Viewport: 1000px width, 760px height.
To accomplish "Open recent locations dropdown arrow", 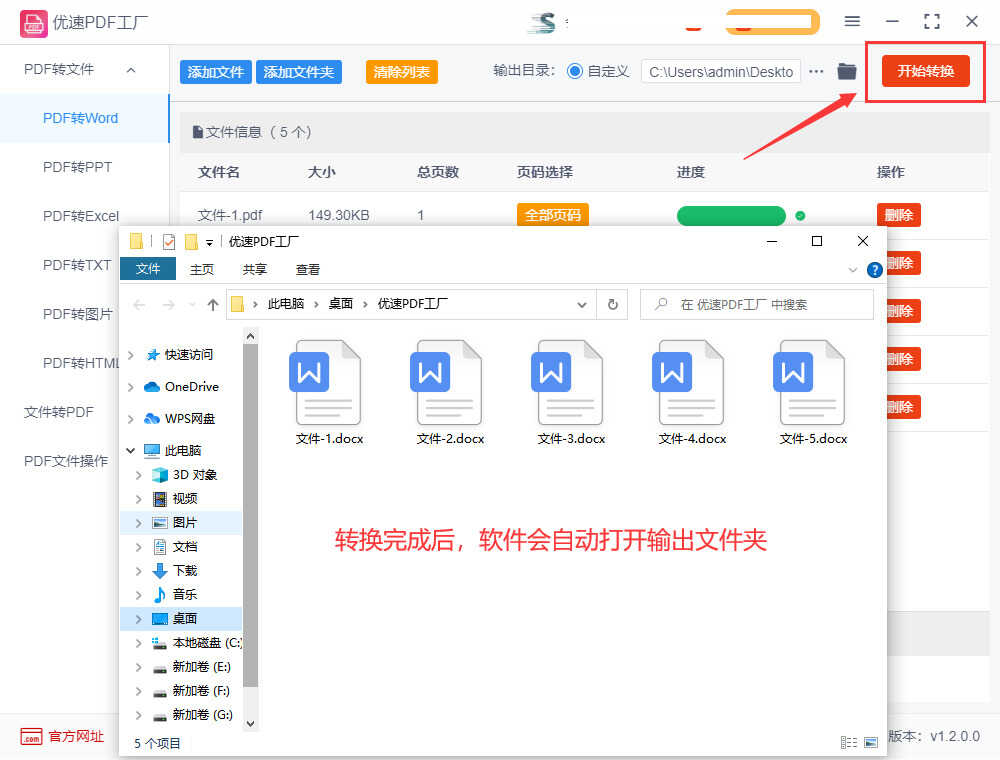I will [x=192, y=305].
